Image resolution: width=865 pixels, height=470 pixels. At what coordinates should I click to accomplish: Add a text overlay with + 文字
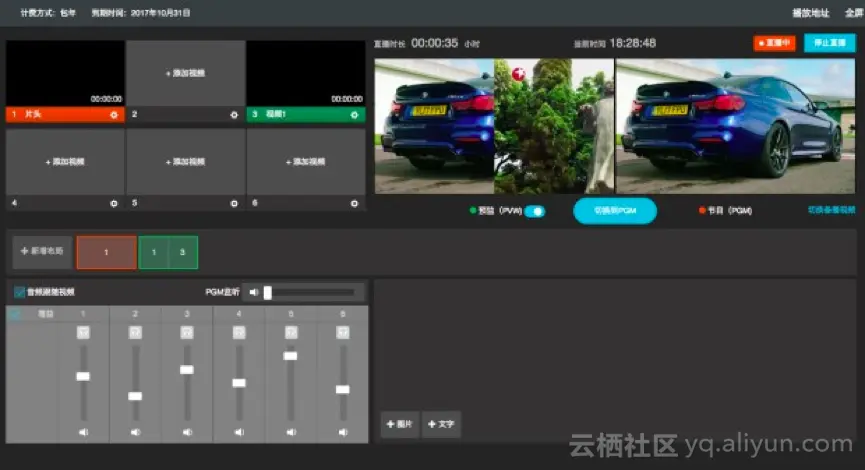441,424
